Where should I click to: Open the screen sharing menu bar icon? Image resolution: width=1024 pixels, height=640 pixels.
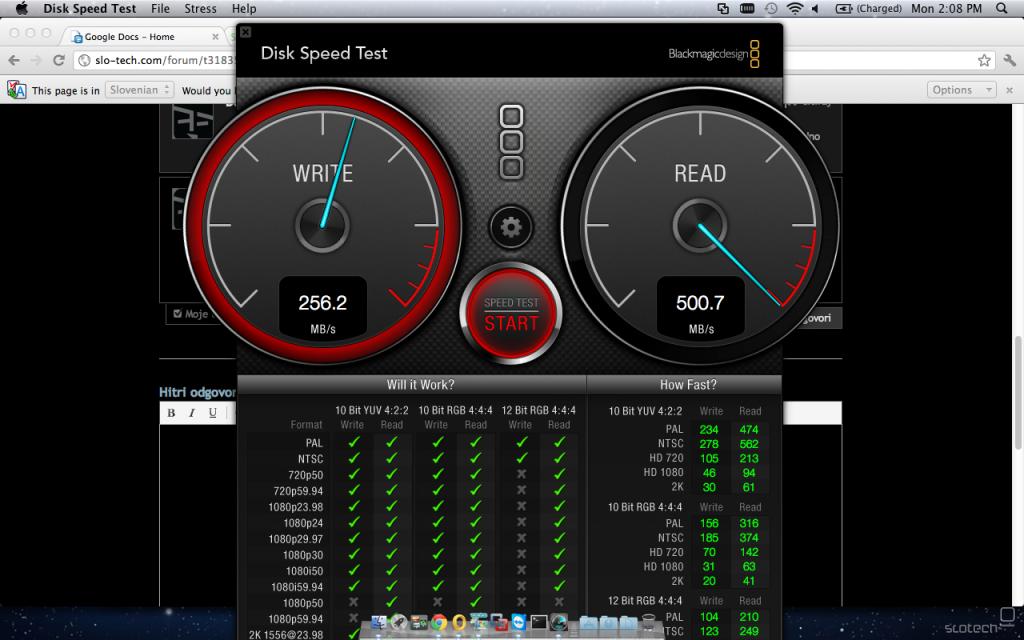click(x=723, y=8)
